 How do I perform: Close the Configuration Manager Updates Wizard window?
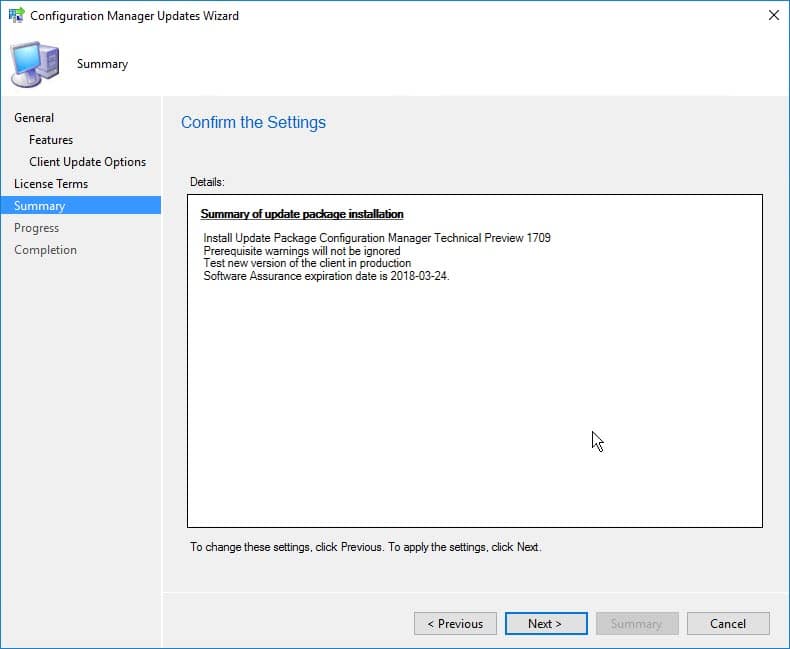(x=773, y=16)
